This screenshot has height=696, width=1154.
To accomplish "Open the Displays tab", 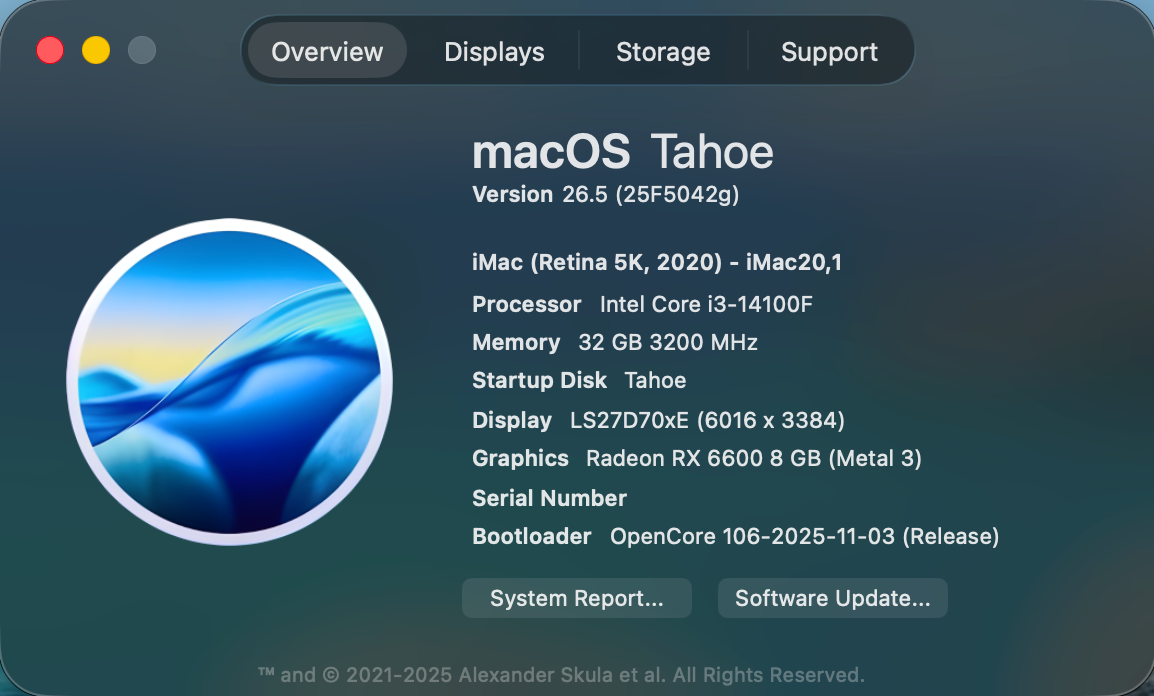I will 494,52.
